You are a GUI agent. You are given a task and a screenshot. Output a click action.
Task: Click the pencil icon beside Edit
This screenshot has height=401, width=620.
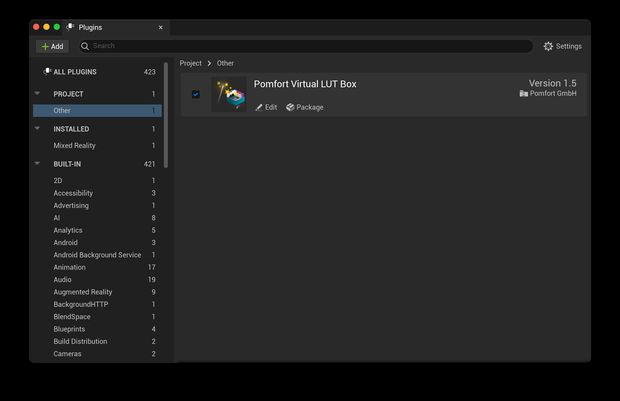point(259,107)
